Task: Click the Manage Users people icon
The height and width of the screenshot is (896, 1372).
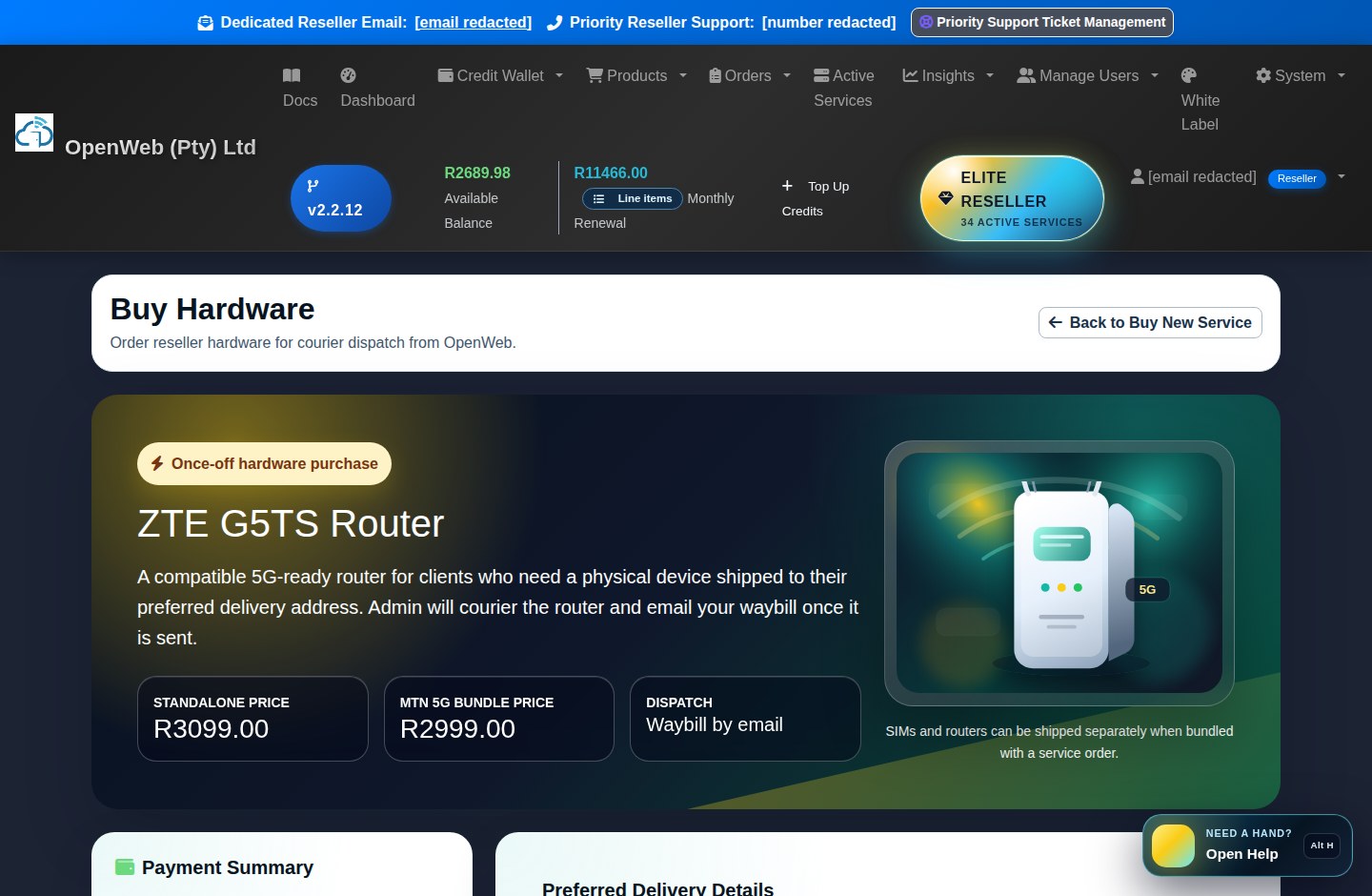Action: [1026, 75]
